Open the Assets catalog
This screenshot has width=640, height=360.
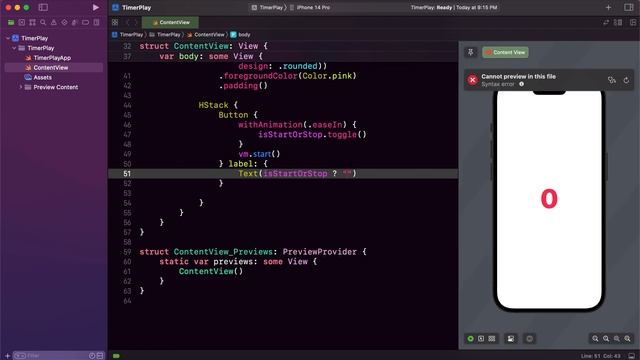point(42,78)
